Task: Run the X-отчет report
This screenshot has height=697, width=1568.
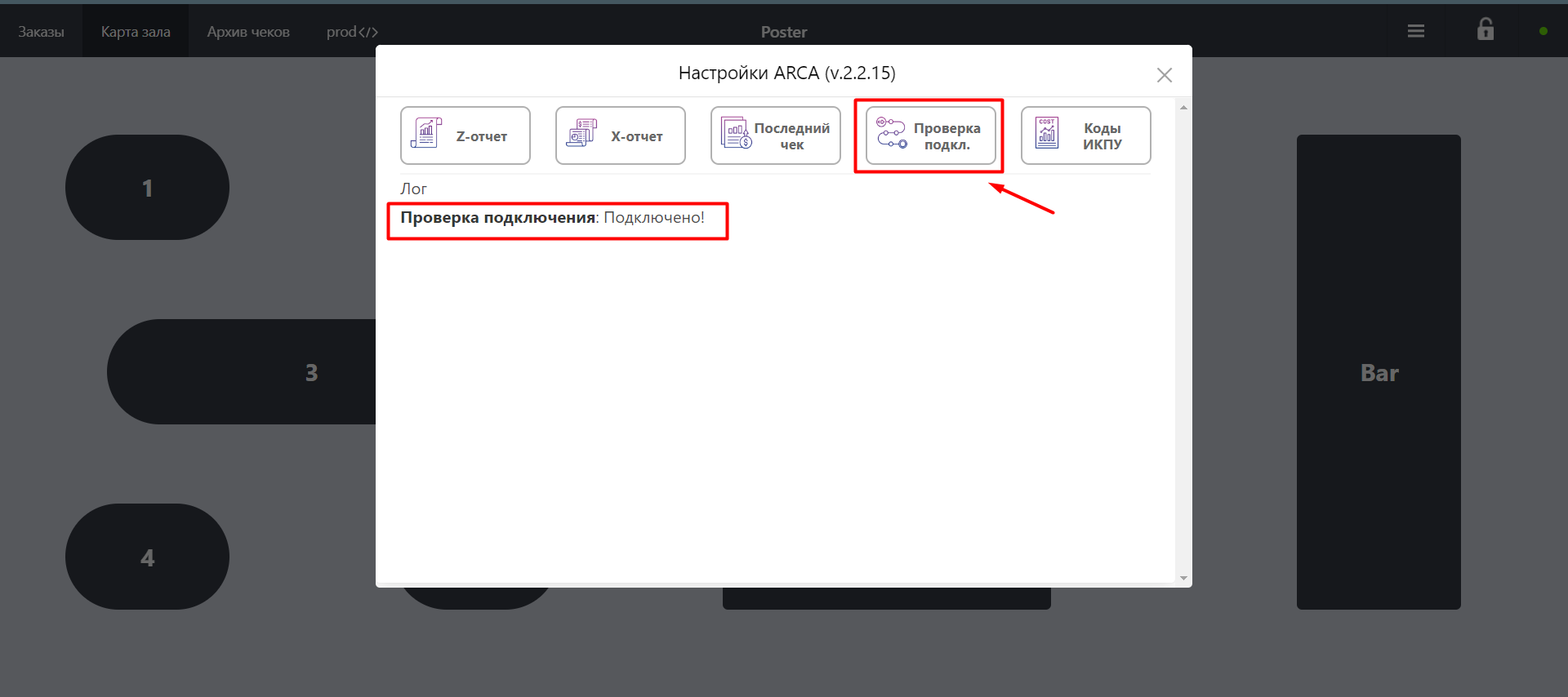Action: coord(620,135)
